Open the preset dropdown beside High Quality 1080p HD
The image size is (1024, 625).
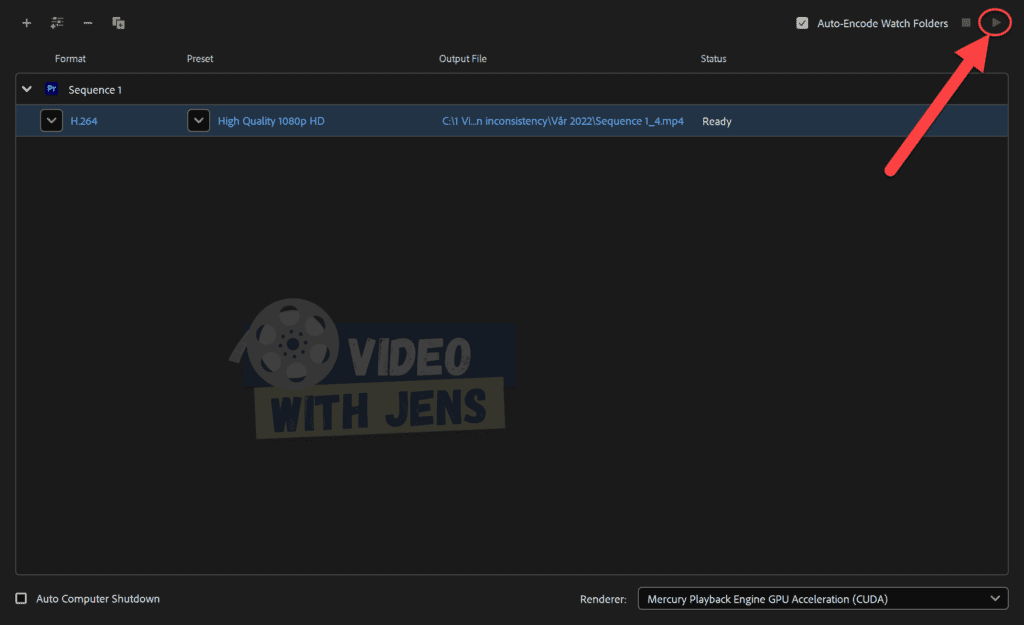click(x=199, y=120)
